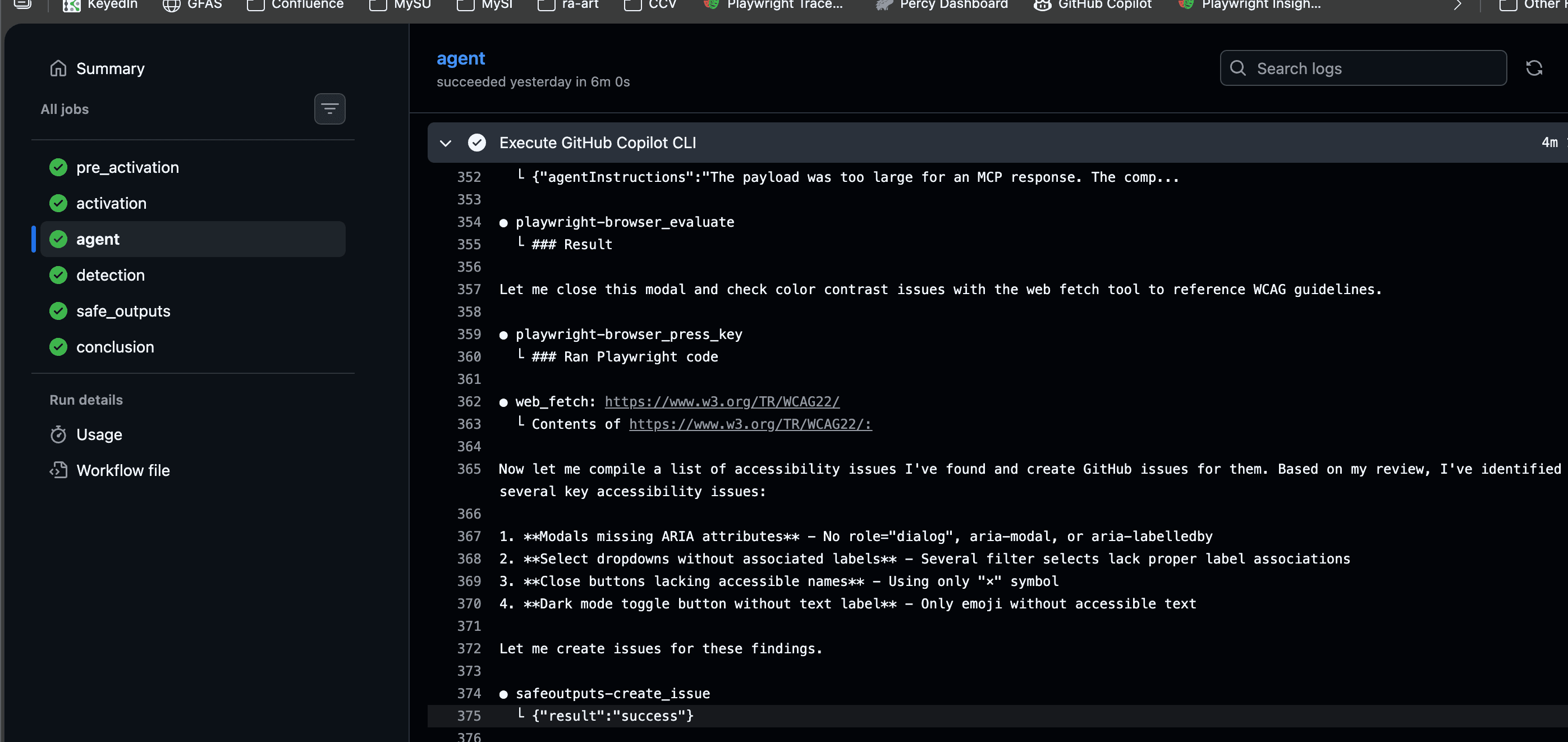Toggle the conclusion job's status check

click(x=58, y=347)
